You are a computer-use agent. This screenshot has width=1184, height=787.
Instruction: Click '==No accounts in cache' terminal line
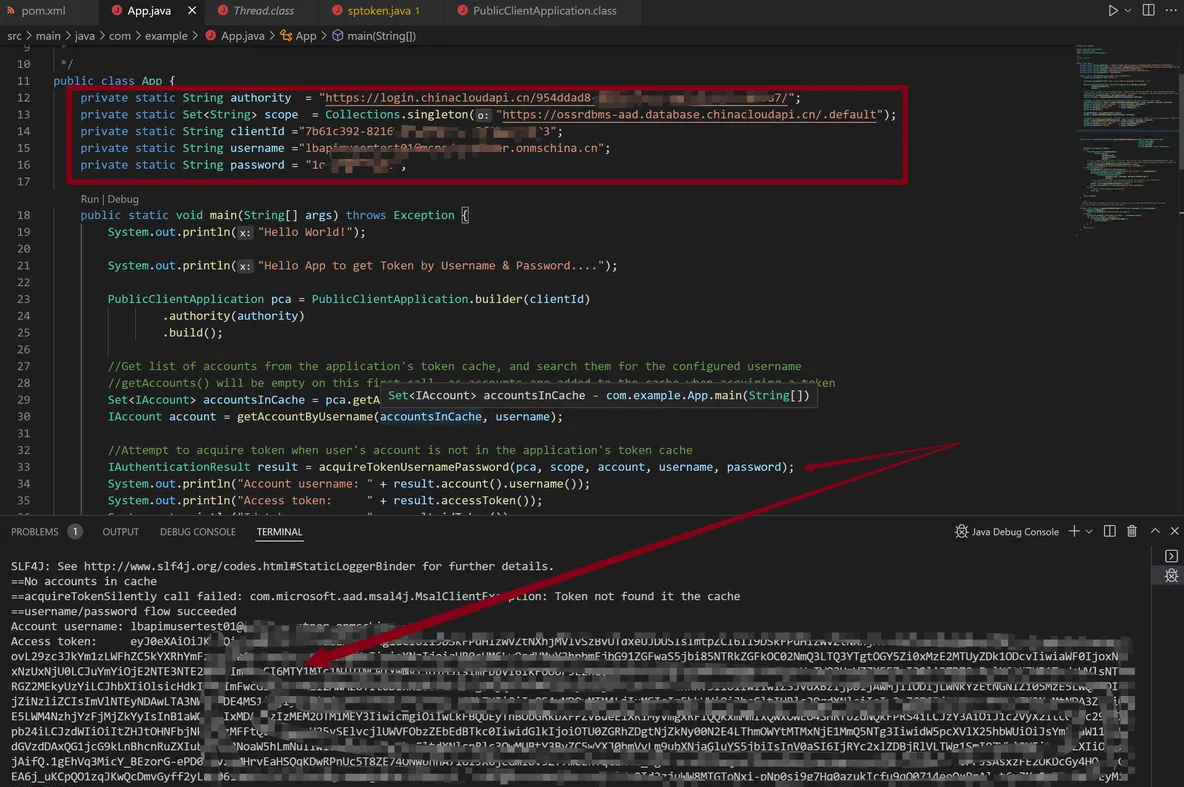pos(84,581)
